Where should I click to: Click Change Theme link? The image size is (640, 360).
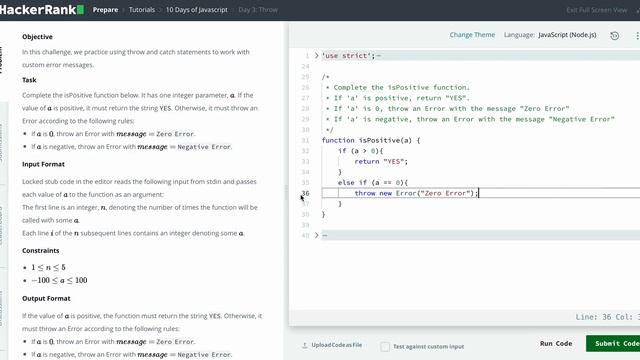coord(472,35)
